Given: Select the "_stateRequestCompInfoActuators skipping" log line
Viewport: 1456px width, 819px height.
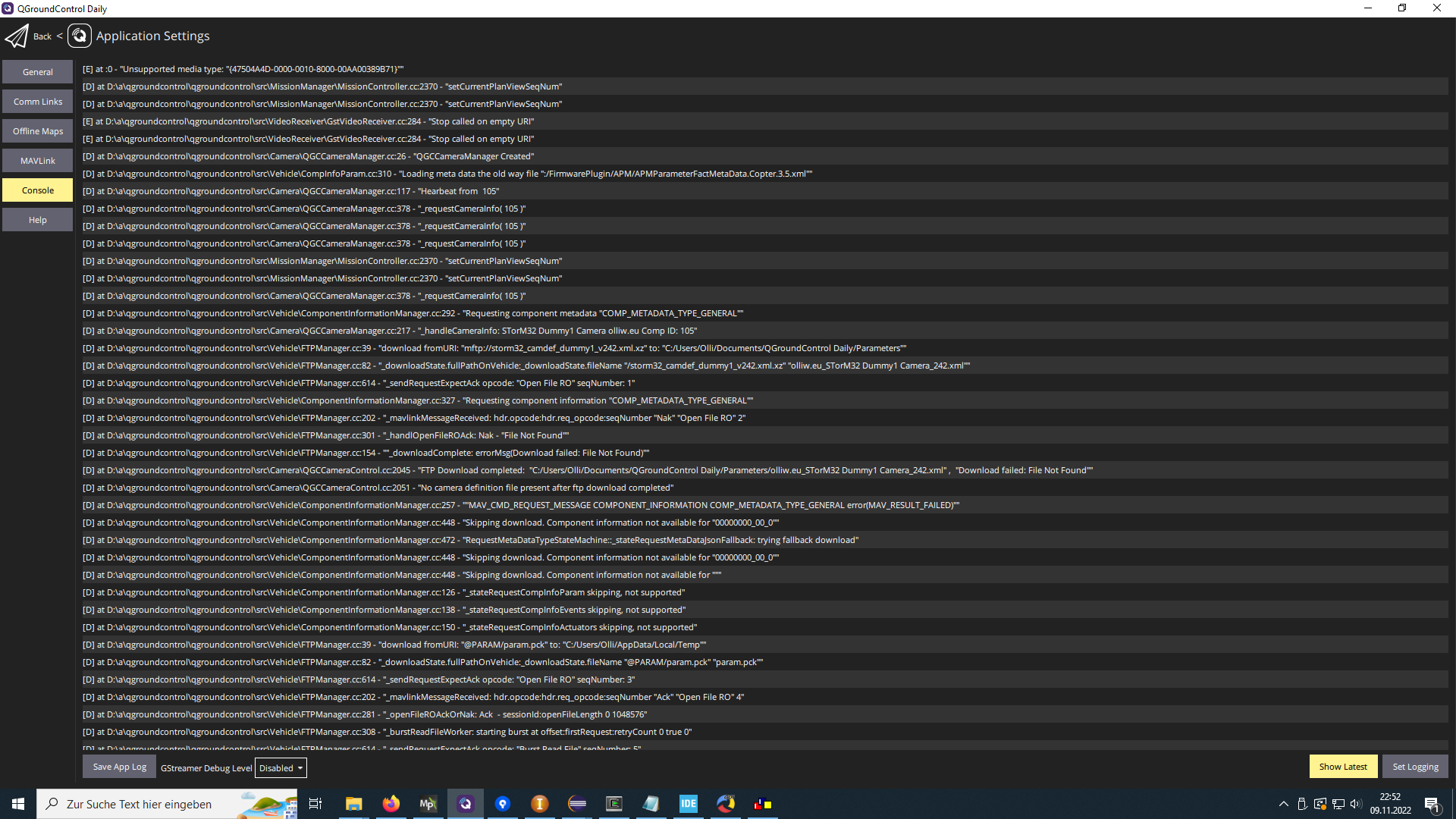Looking at the screenshot, I should coord(765,627).
